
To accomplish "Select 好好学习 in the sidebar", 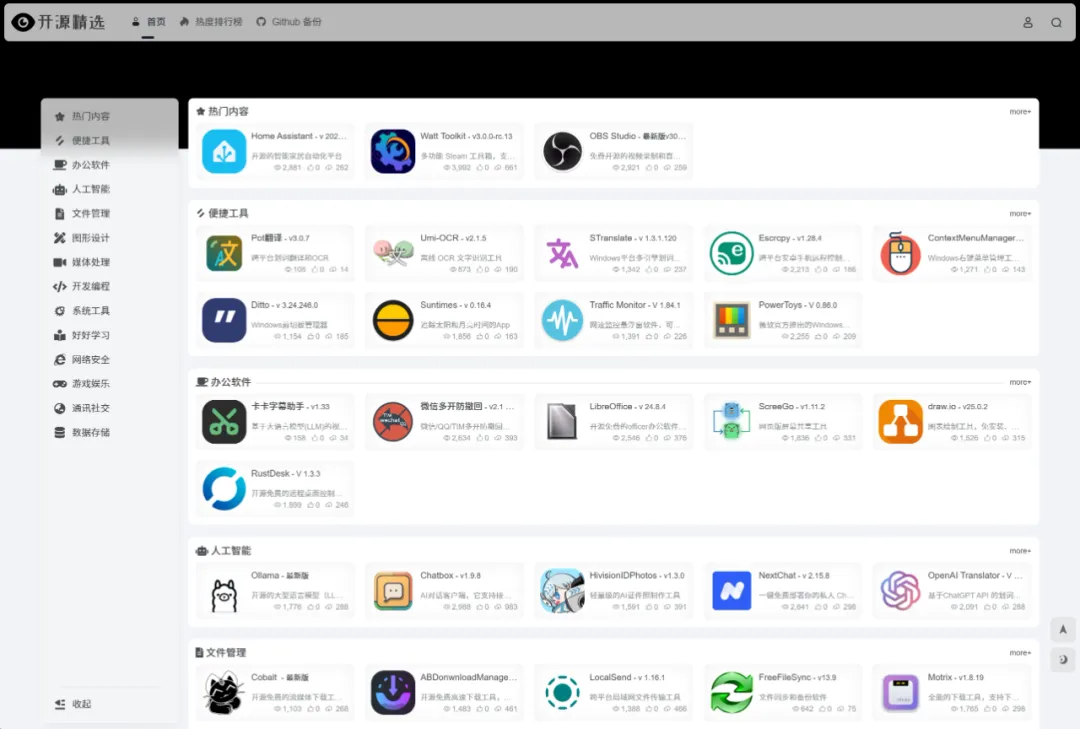I will (x=110, y=335).
